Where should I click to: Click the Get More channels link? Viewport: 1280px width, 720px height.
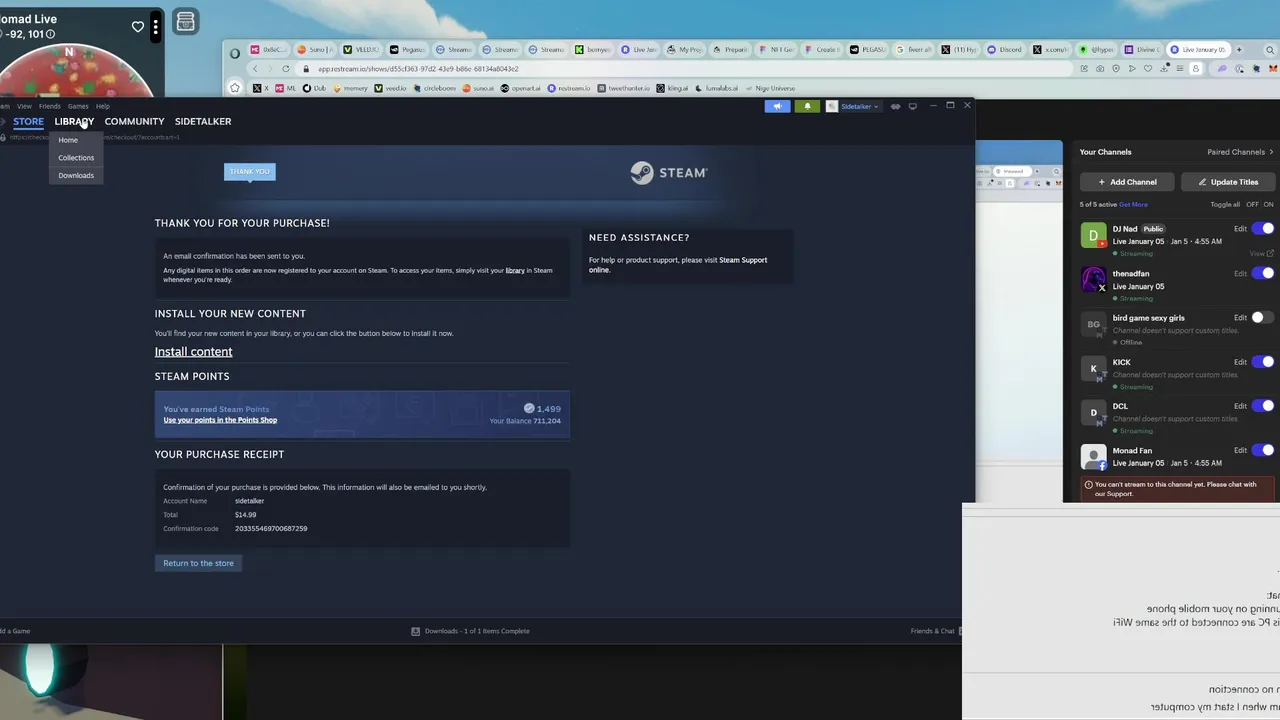[x=1133, y=205]
